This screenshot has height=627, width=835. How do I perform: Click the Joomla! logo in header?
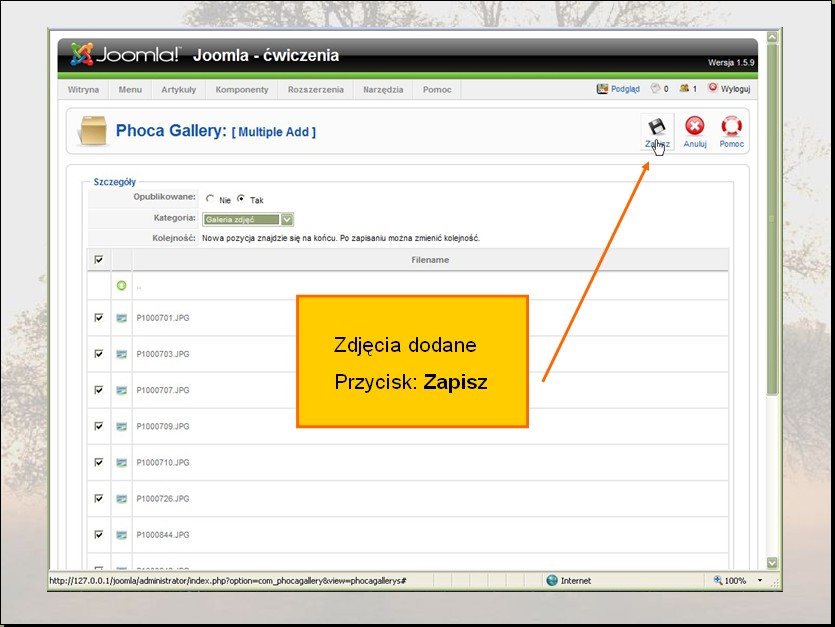tap(125, 55)
